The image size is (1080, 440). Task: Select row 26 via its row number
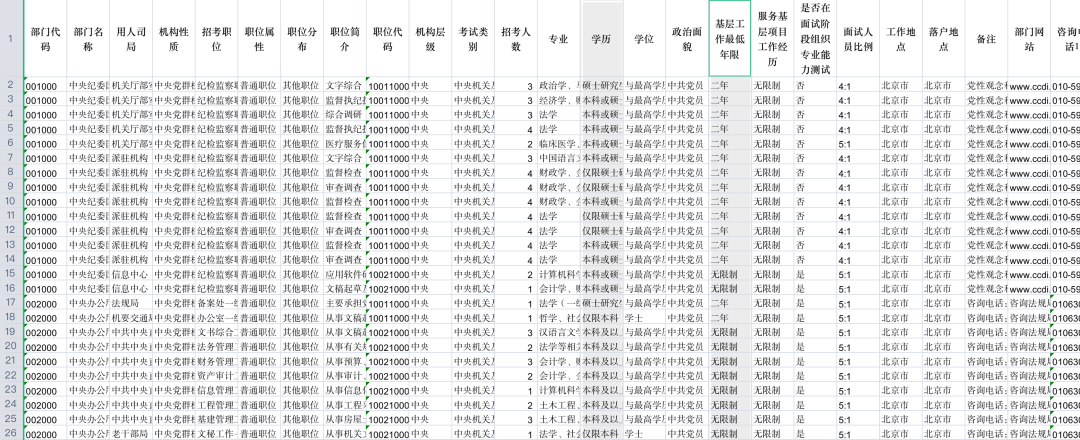click(x=10, y=433)
